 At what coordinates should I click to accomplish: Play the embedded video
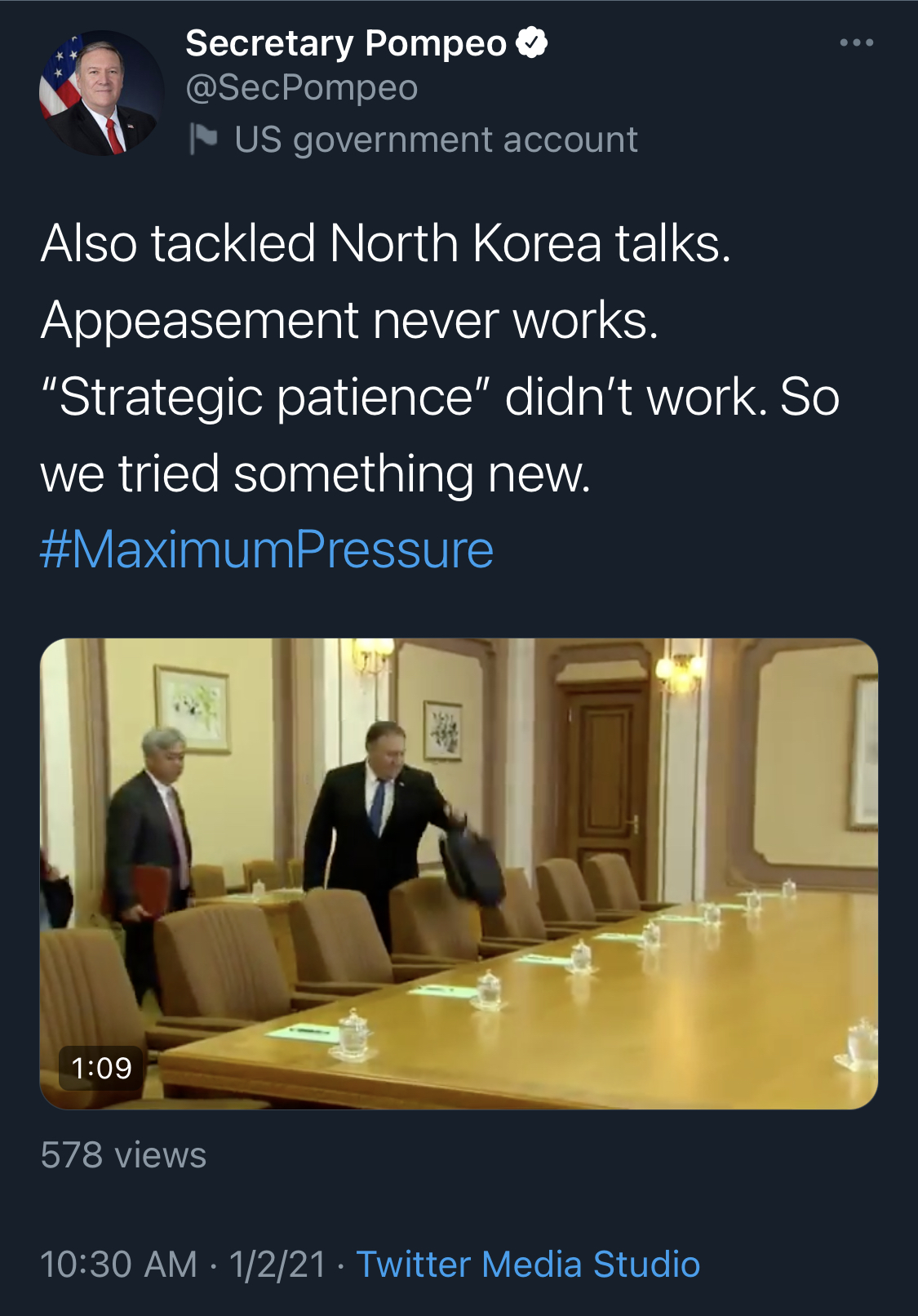click(459, 874)
